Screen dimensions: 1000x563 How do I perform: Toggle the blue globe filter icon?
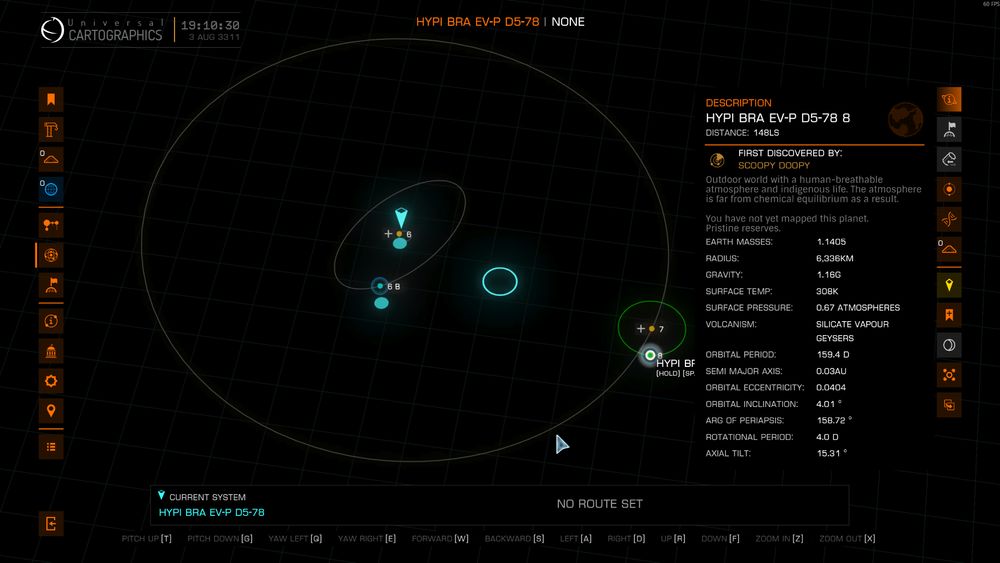(x=51, y=189)
